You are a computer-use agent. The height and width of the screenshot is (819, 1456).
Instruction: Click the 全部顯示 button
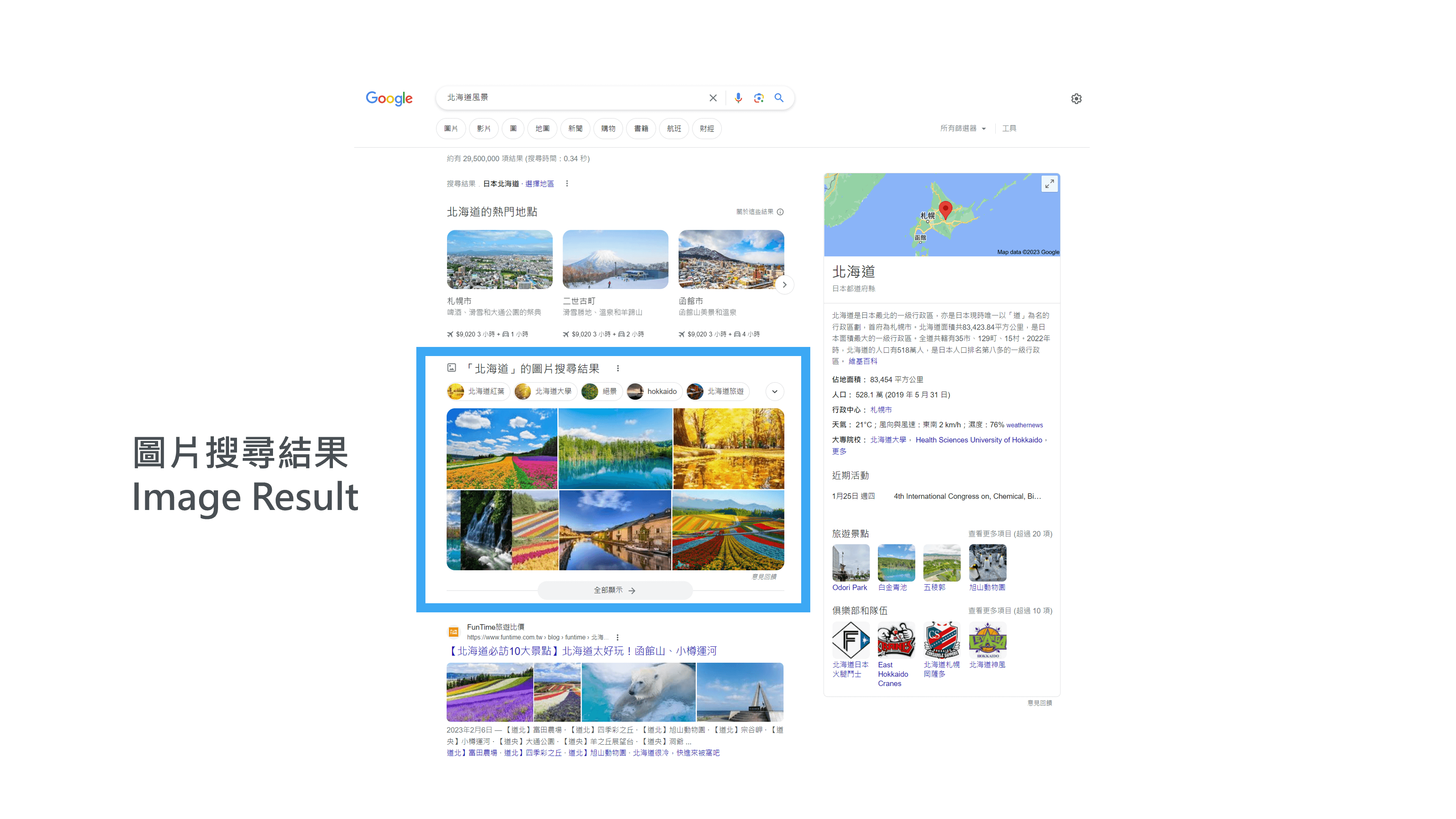pos(614,590)
